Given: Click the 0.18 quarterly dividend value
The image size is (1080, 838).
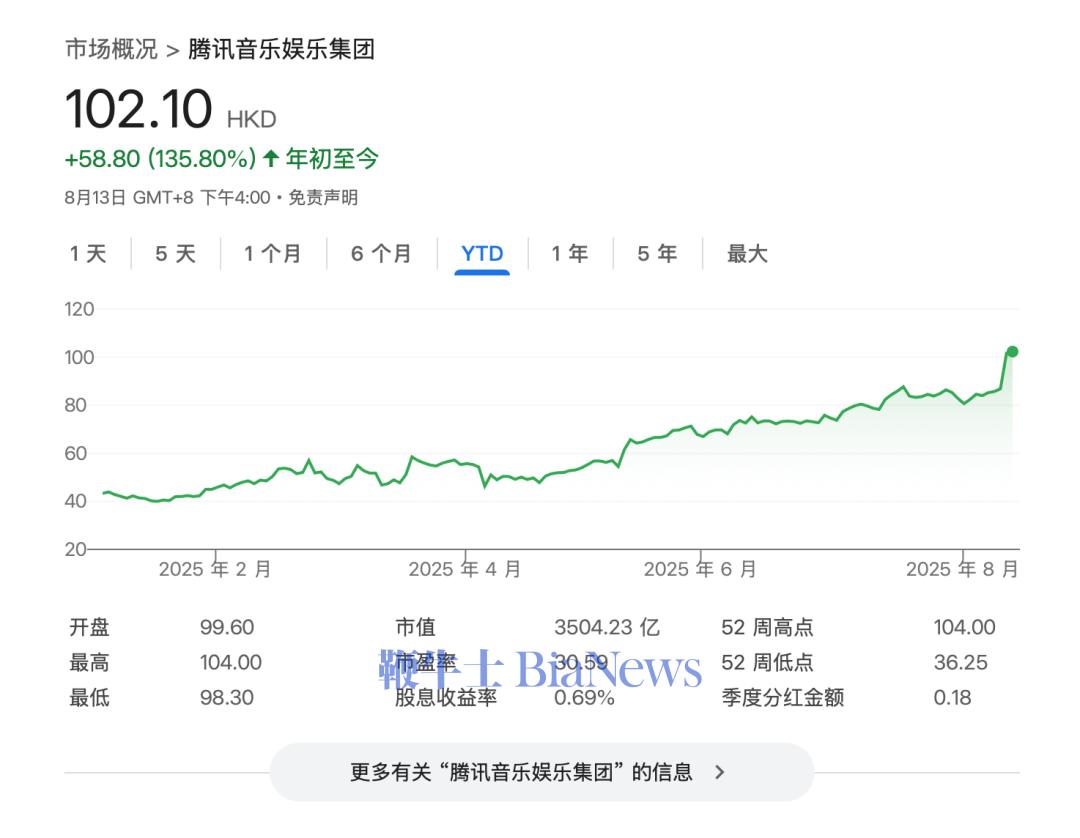Looking at the screenshot, I should coord(952,698).
